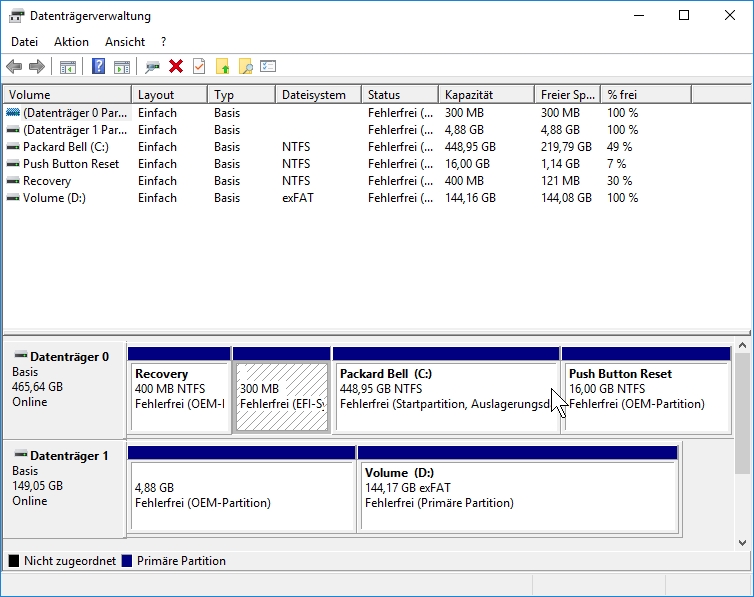The image size is (754, 597).
Task: Open the Datei menu
Action: (24, 42)
